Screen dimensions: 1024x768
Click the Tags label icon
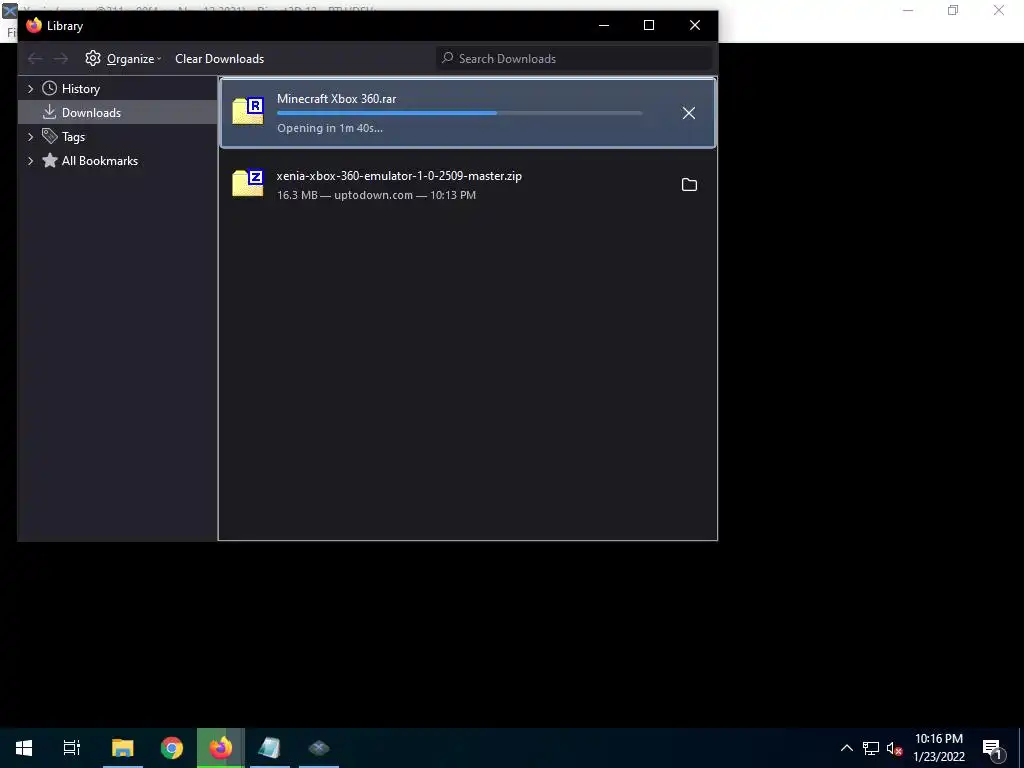point(50,136)
